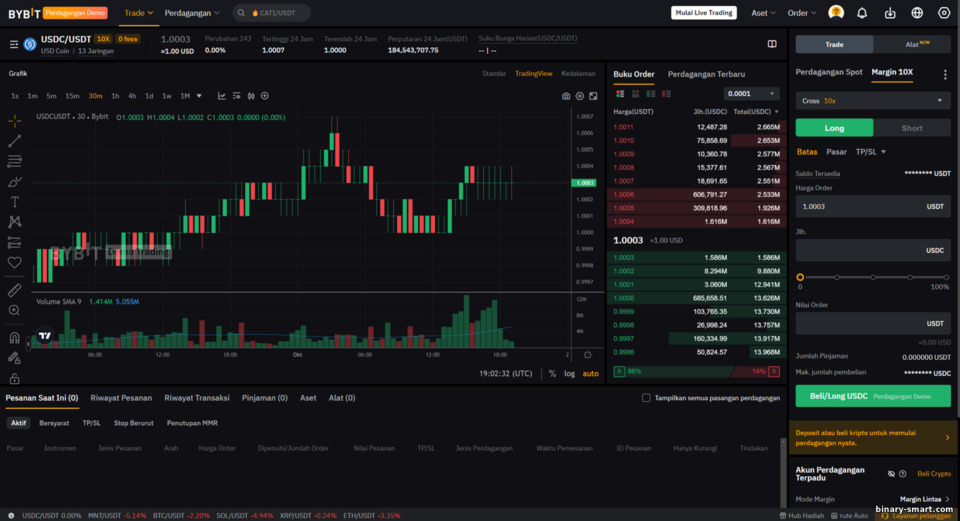Screen dimensions: 960x521
Task: Change the candlestick chart type icon
Action: pyautogui.click(x=251, y=96)
